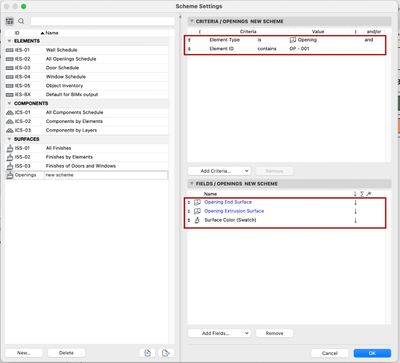Screen dimensions: 400x363
Task: Click the surface icon beside Surface Color (Swatch)
Action: tap(197, 220)
